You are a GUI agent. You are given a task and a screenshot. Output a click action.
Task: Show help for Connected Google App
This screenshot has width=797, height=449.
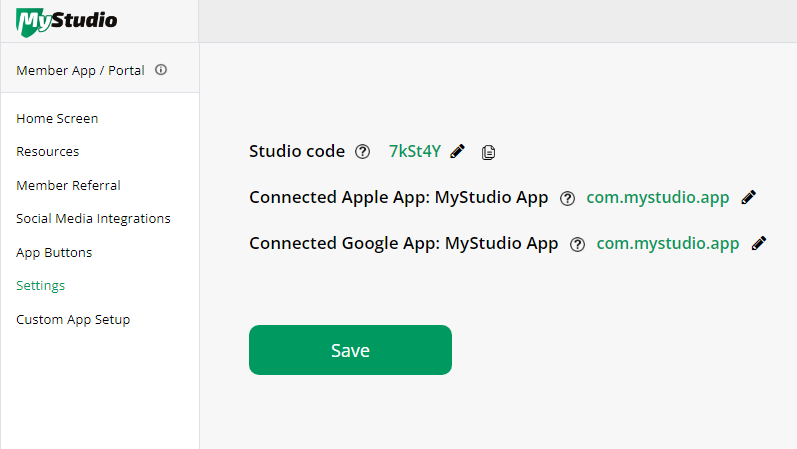point(577,245)
